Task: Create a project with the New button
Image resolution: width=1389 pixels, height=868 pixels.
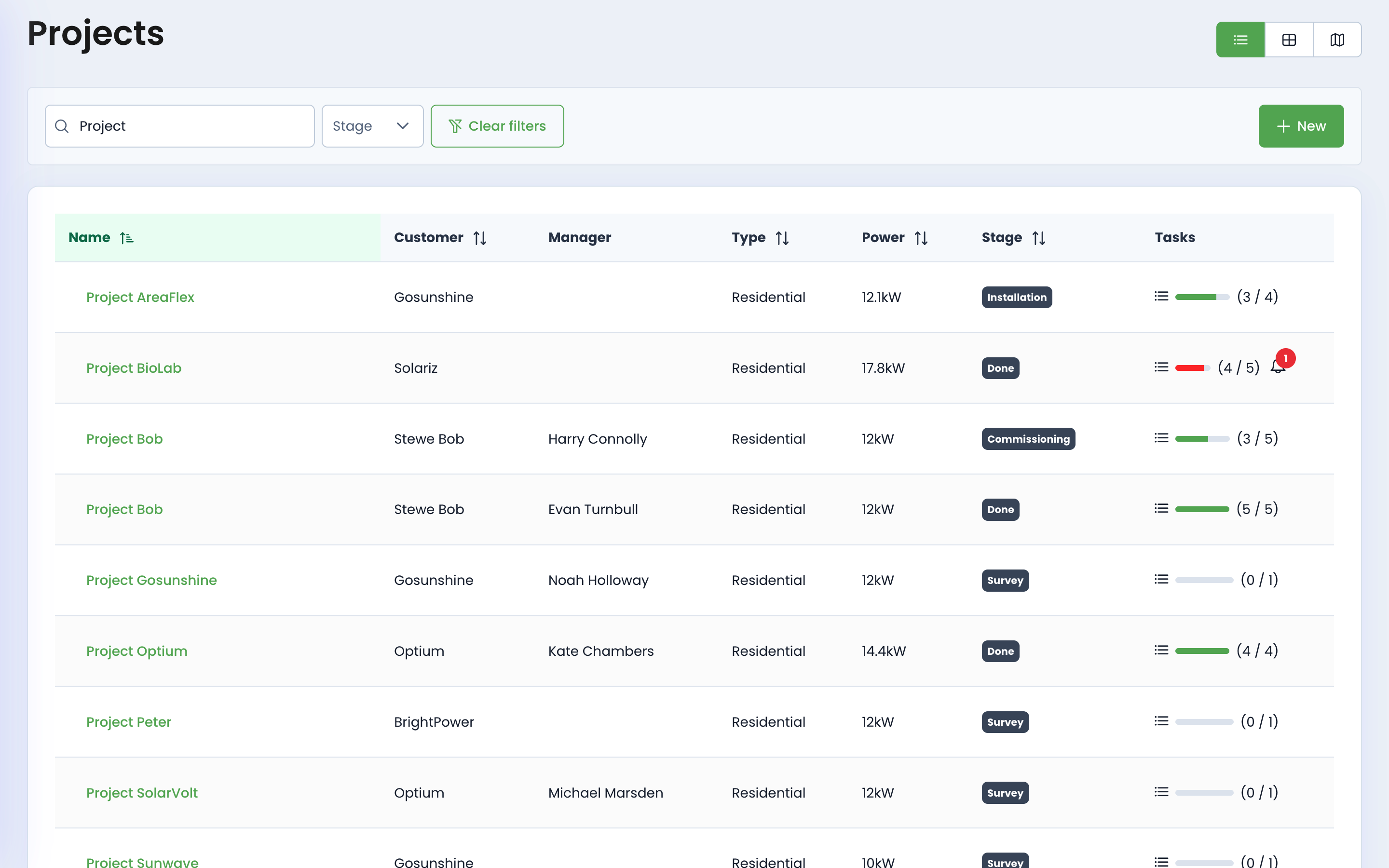Action: pos(1301,126)
